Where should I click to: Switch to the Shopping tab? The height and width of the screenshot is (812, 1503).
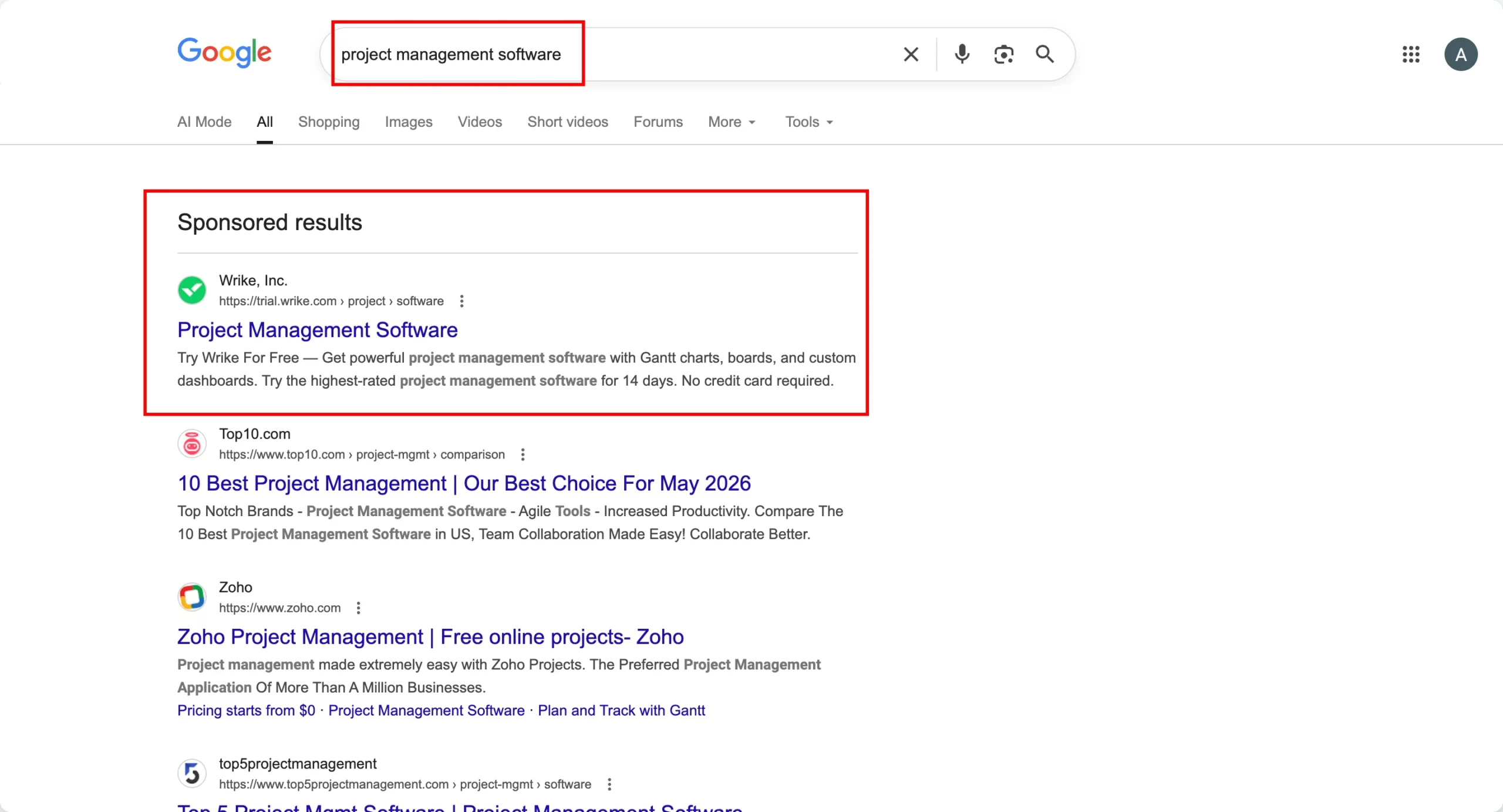click(329, 122)
